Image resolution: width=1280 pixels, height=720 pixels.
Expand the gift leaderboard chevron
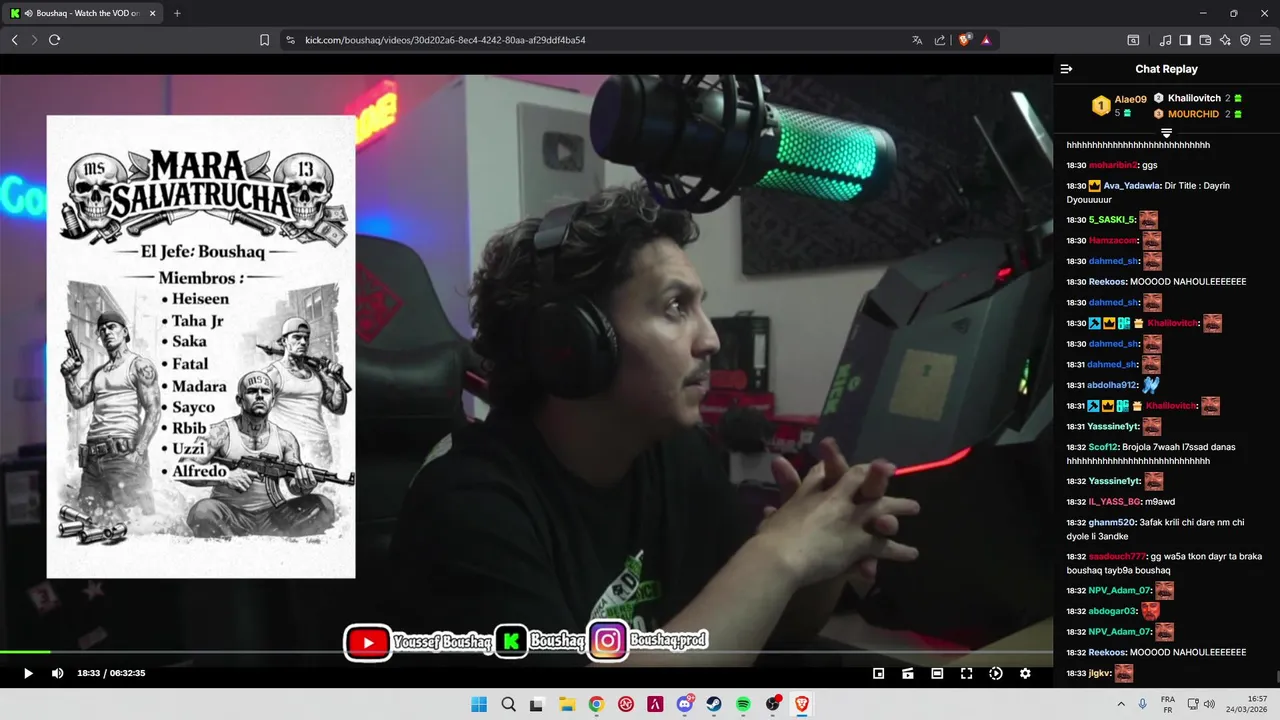[x=1166, y=133]
